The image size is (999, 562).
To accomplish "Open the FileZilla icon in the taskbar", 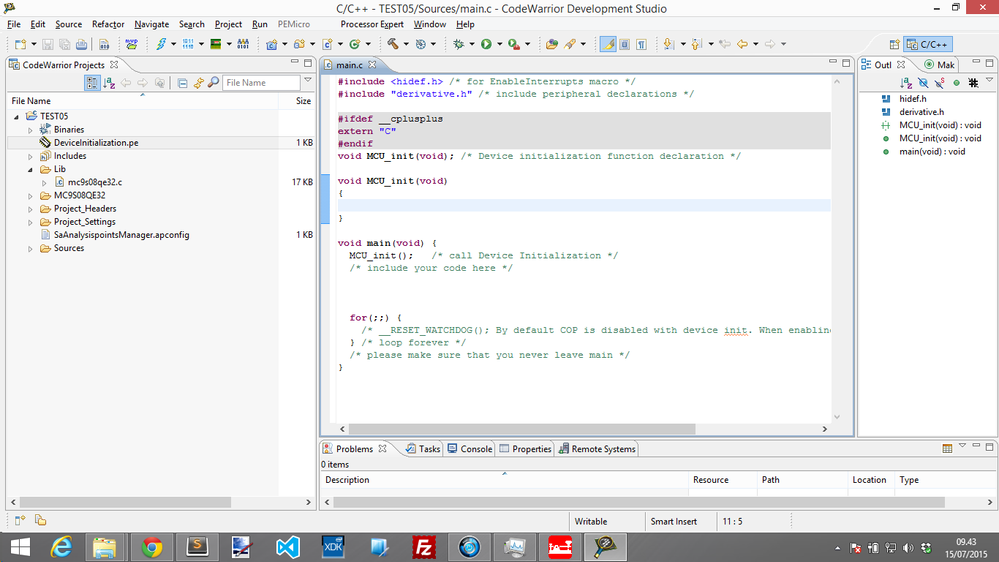I will click(x=425, y=547).
